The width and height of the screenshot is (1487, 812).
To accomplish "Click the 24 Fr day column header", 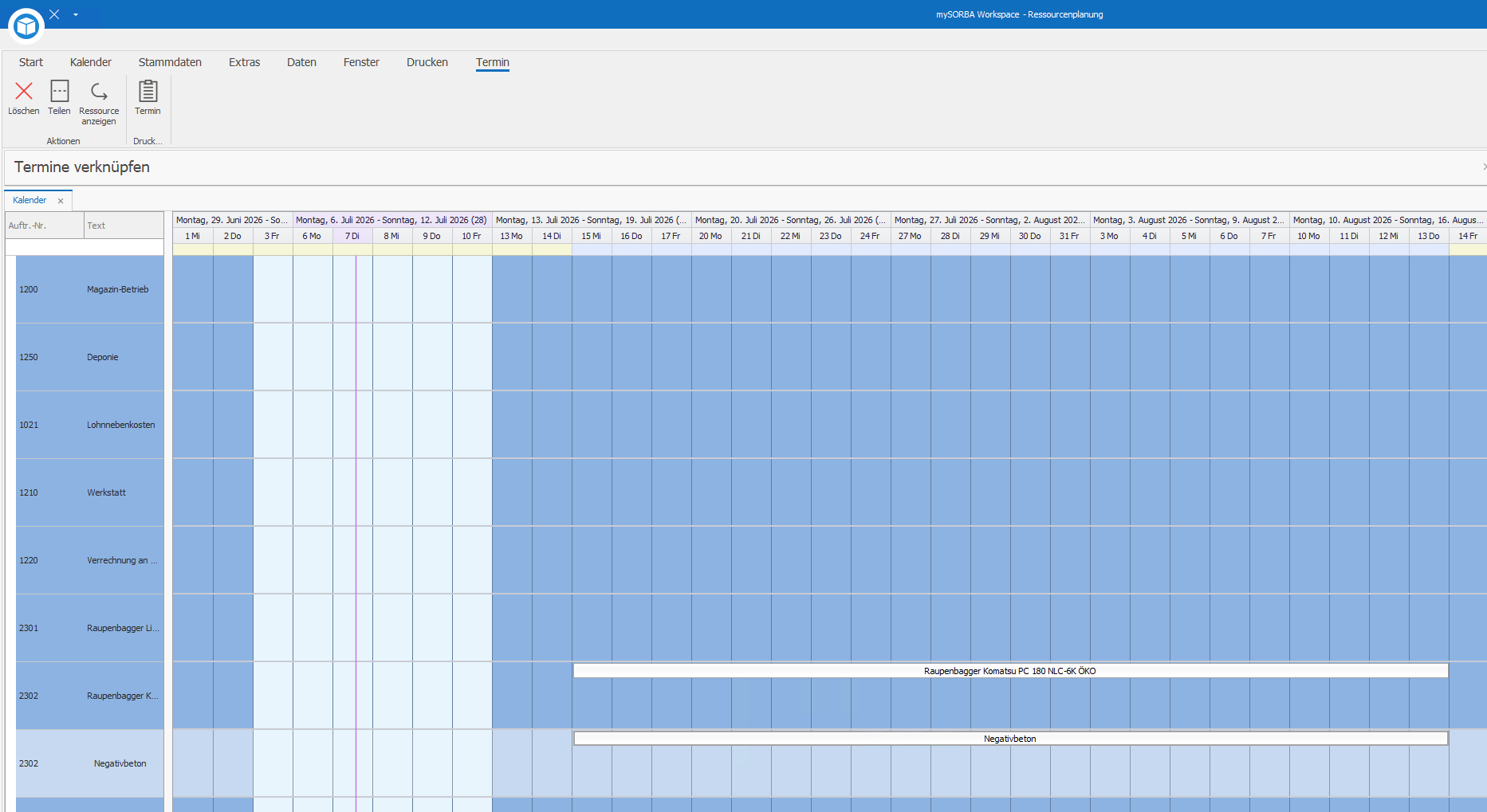I will pos(871,236).
